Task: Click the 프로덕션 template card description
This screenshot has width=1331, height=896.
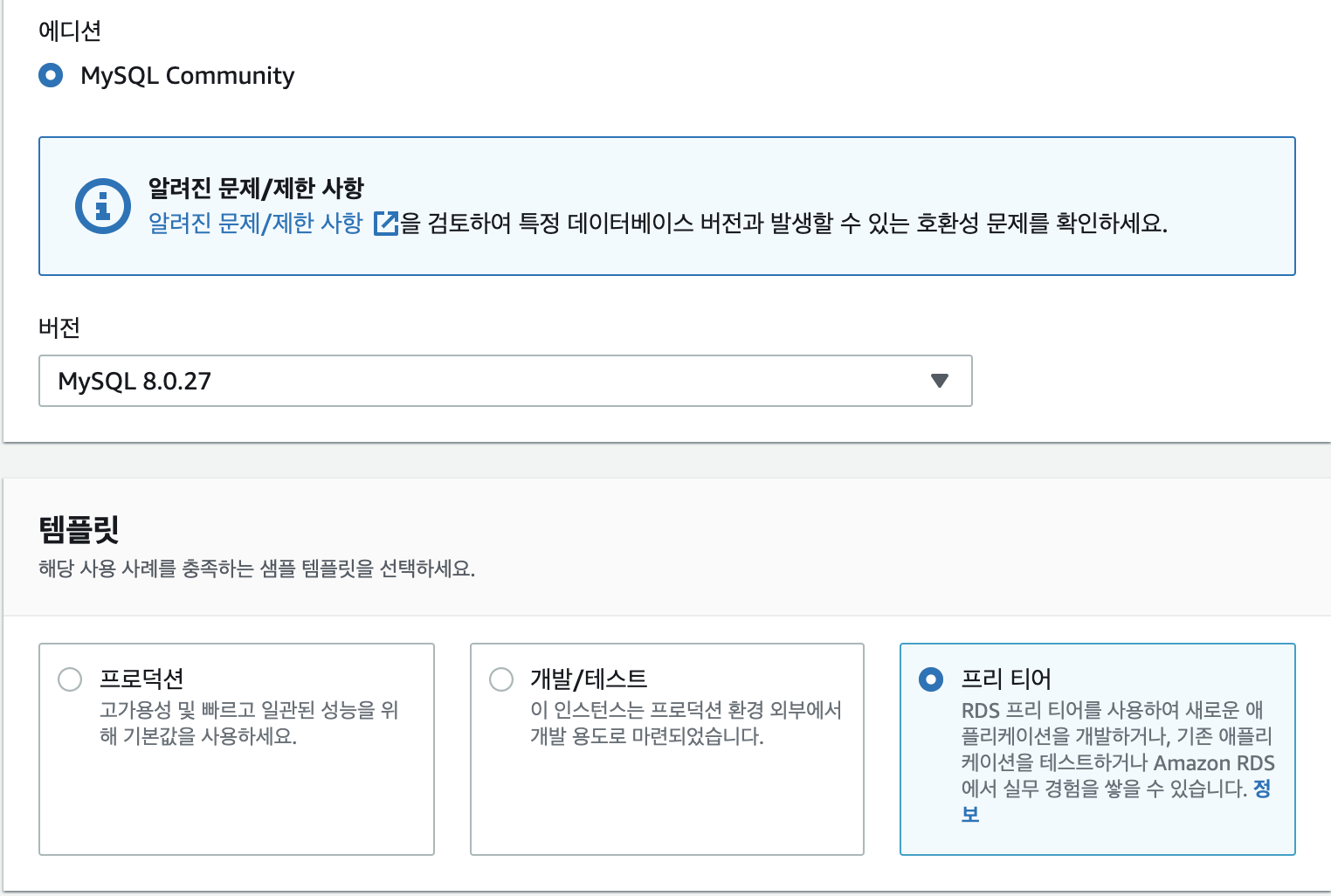Action: click(x=249, y=723)
